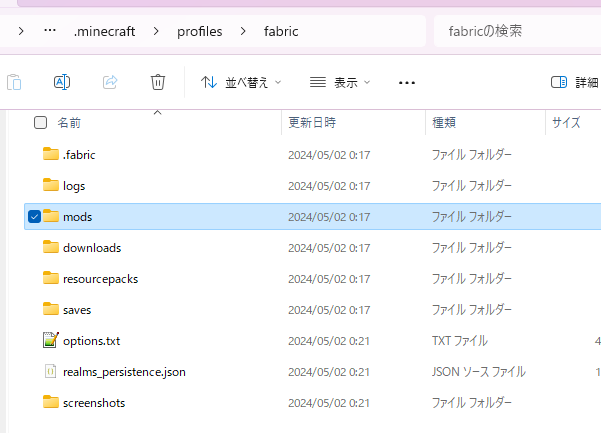Viewport: 601px width, 433px height.
Task: Click the fabric breadcrumb segment
Action: tap(281, 31)
